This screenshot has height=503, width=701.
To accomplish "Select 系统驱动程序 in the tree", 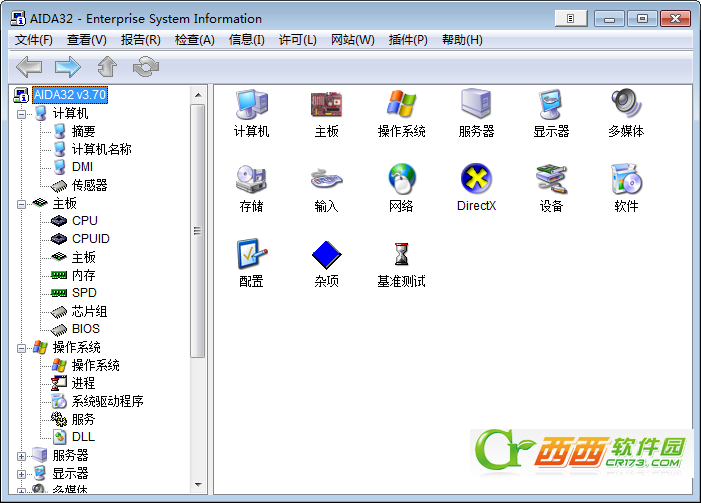I will point(107,401).
